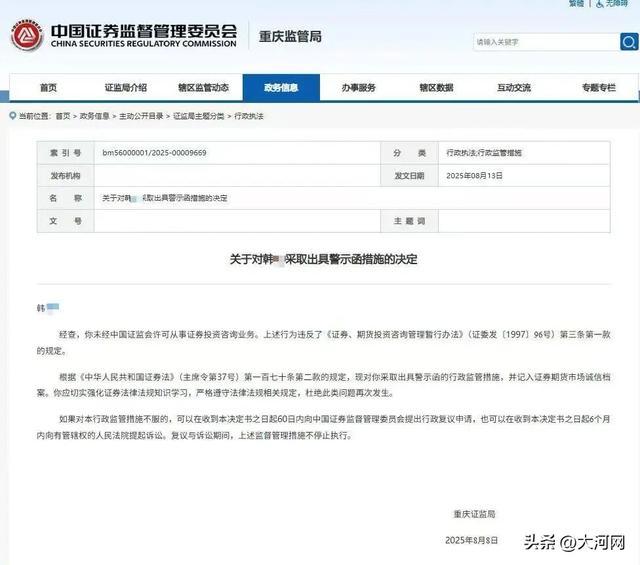Screen dimensions: 640x565
Task: Open the 首页 navigation tab
Action: click(48, 88)
